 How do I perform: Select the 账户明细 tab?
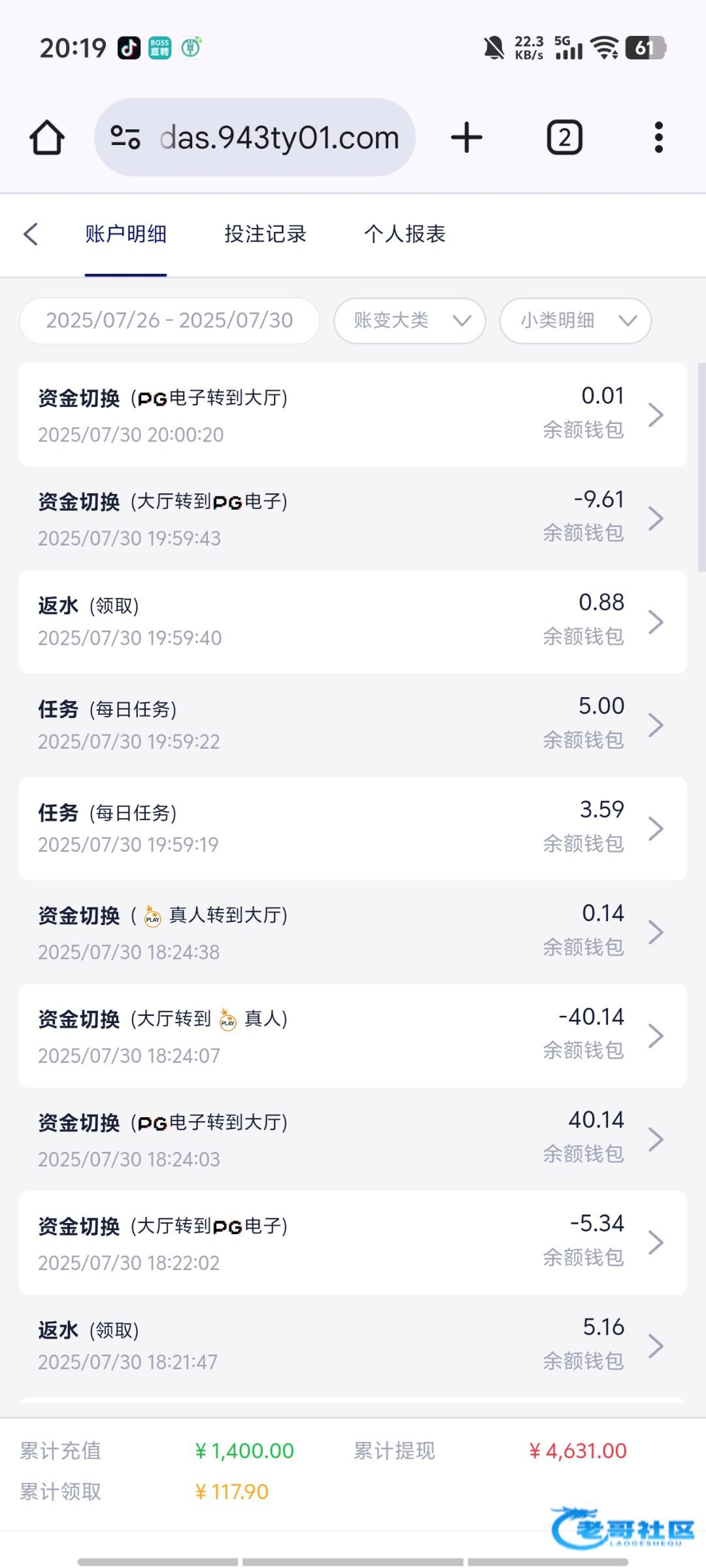pos(126,235)
